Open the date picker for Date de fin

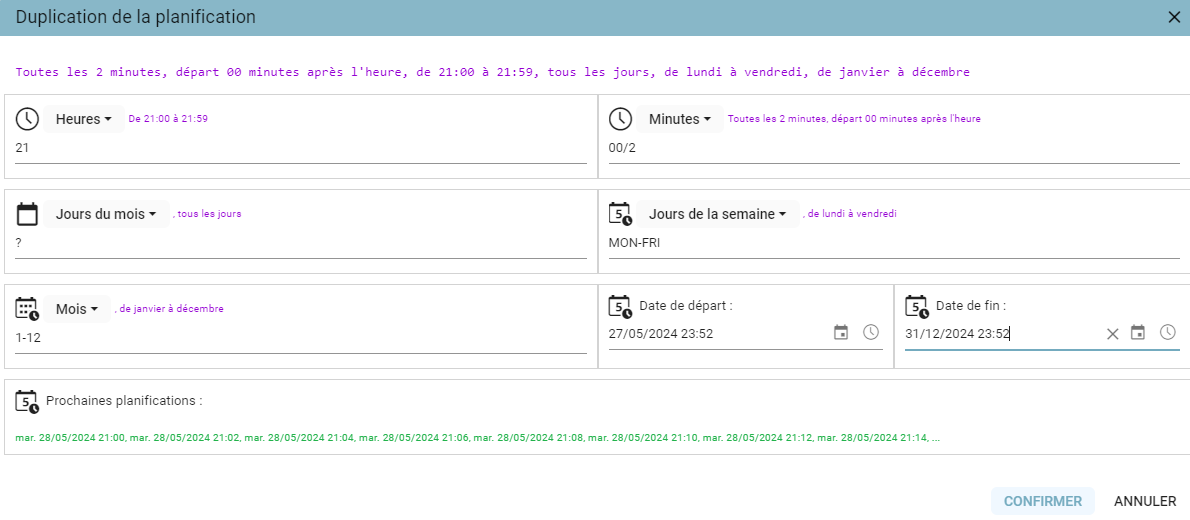(x=1138, y=332)
